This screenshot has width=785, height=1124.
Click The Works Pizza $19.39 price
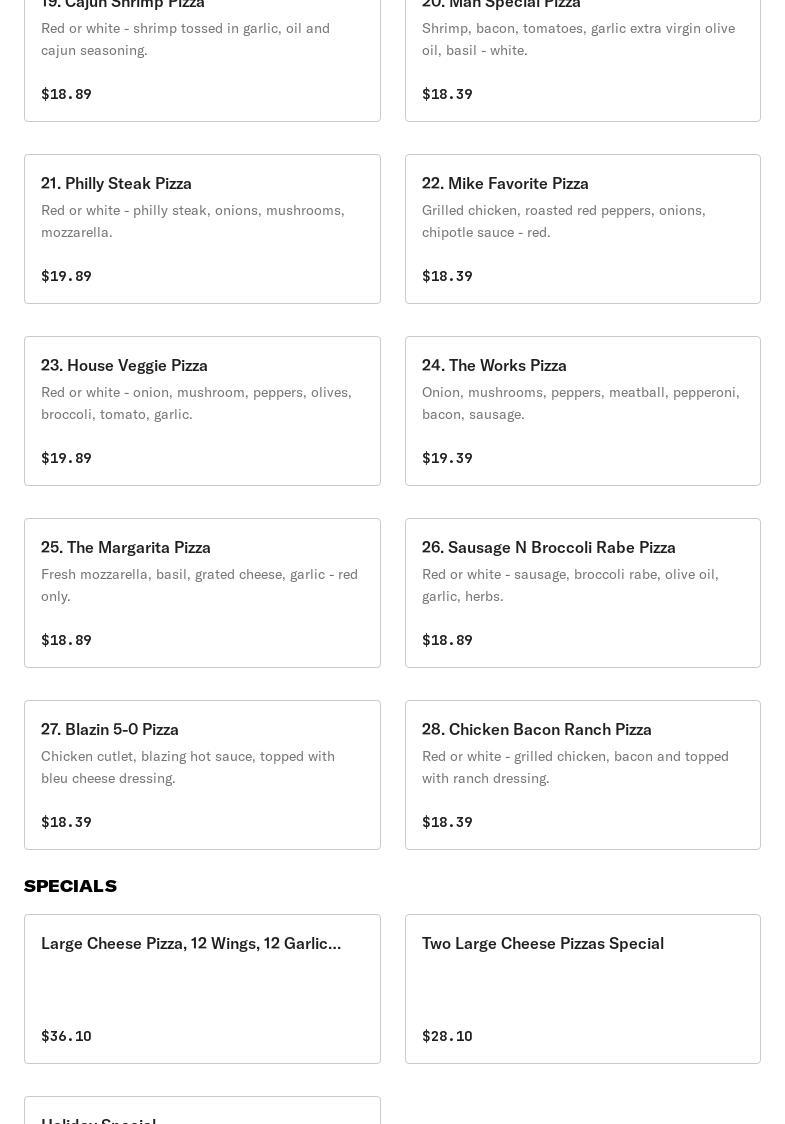(447, 458)
